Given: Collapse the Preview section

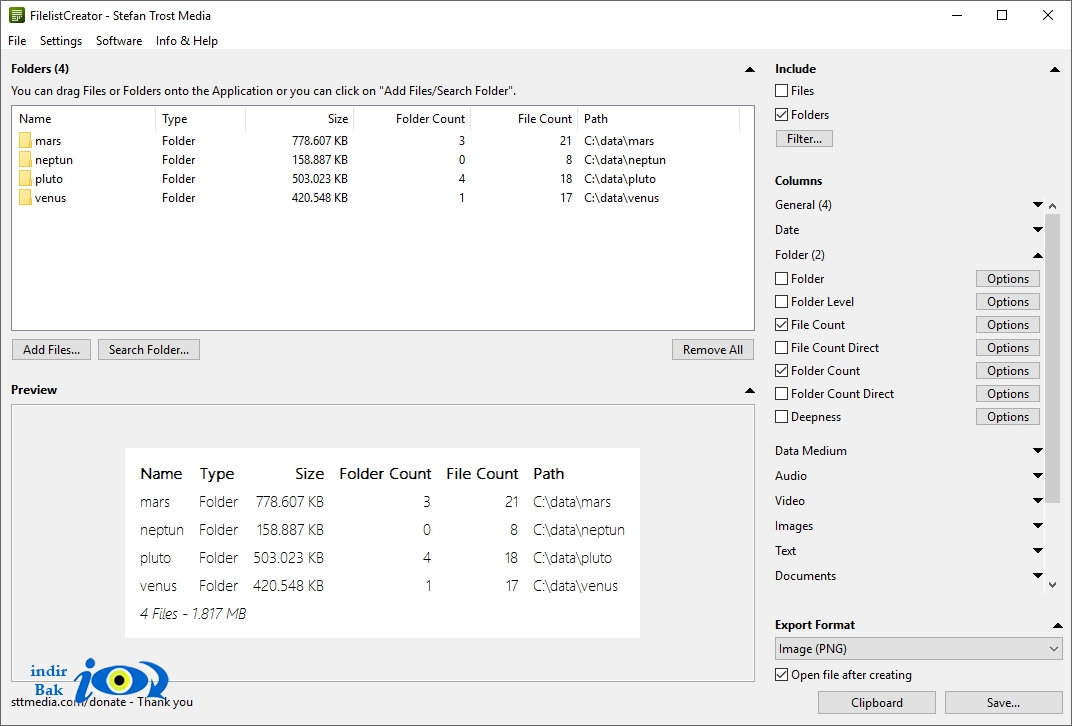Looking at the screenshot, I should 750,390.
